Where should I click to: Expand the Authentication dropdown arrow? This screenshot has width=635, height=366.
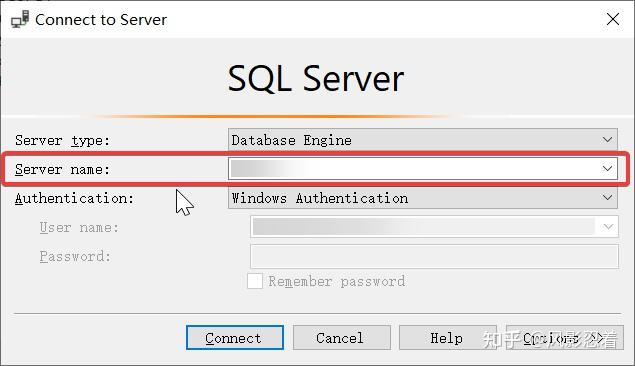click(x=607, y=198)
